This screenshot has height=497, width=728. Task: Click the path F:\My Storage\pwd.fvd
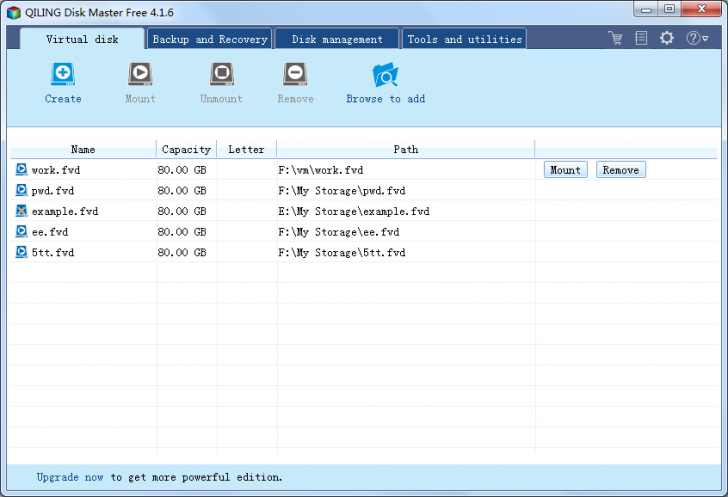[x=341, y=190]
